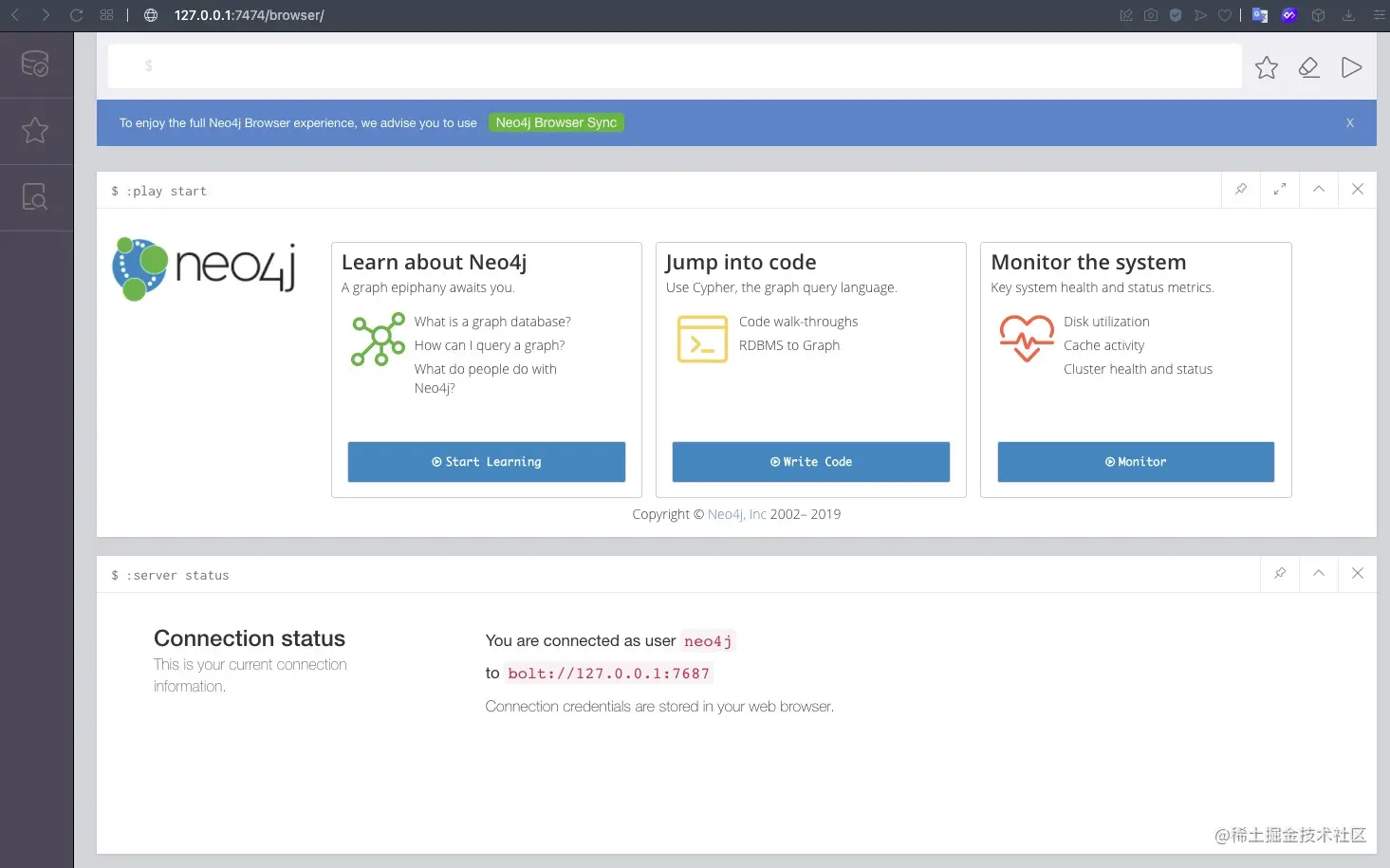Click the Start Learning button
The height and width of the screenshot is (868, 1390).
[x=487, y=462]
